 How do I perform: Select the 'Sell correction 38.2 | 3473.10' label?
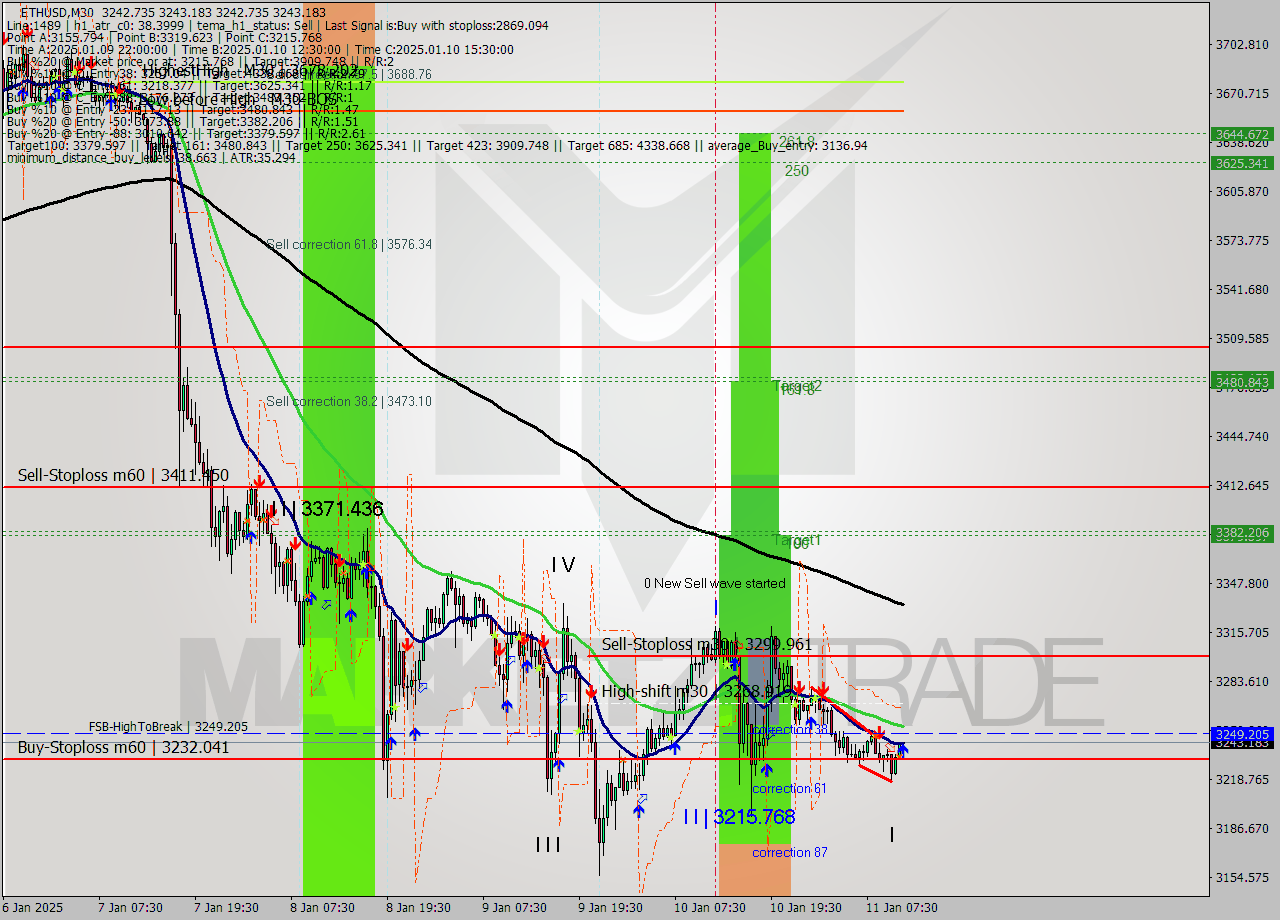[349, 401]
